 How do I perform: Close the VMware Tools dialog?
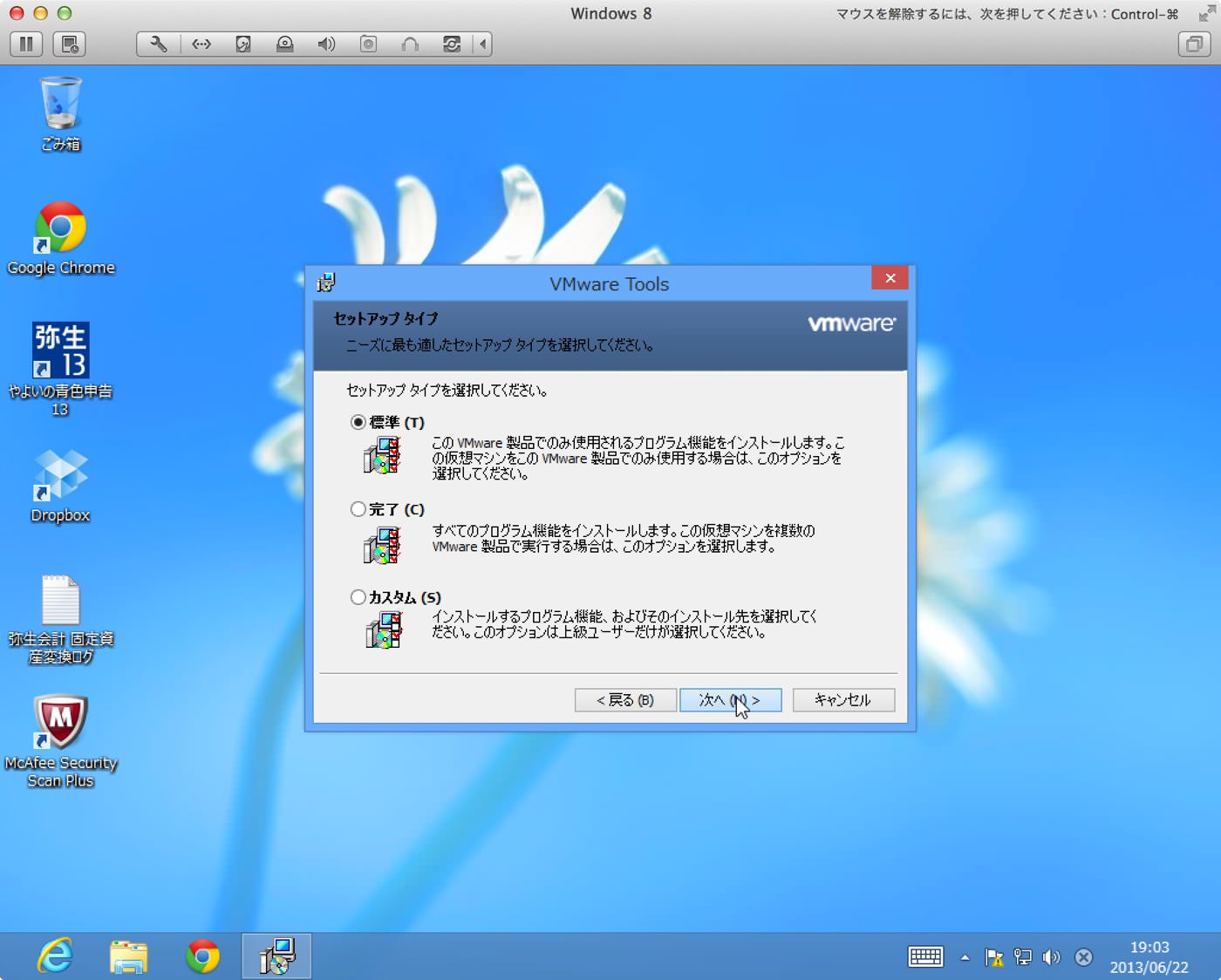890,278
